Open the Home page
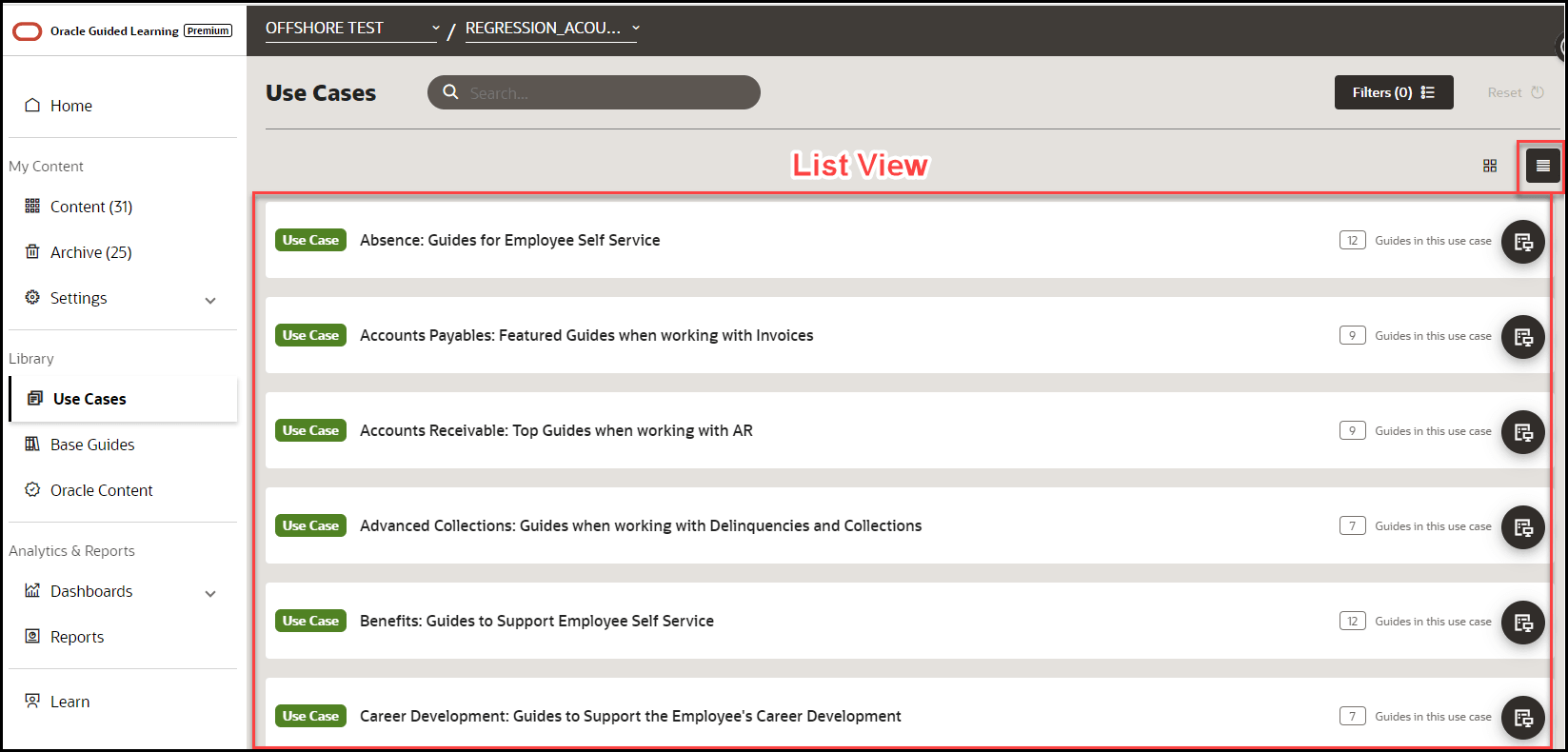 [x=71, y=106]
